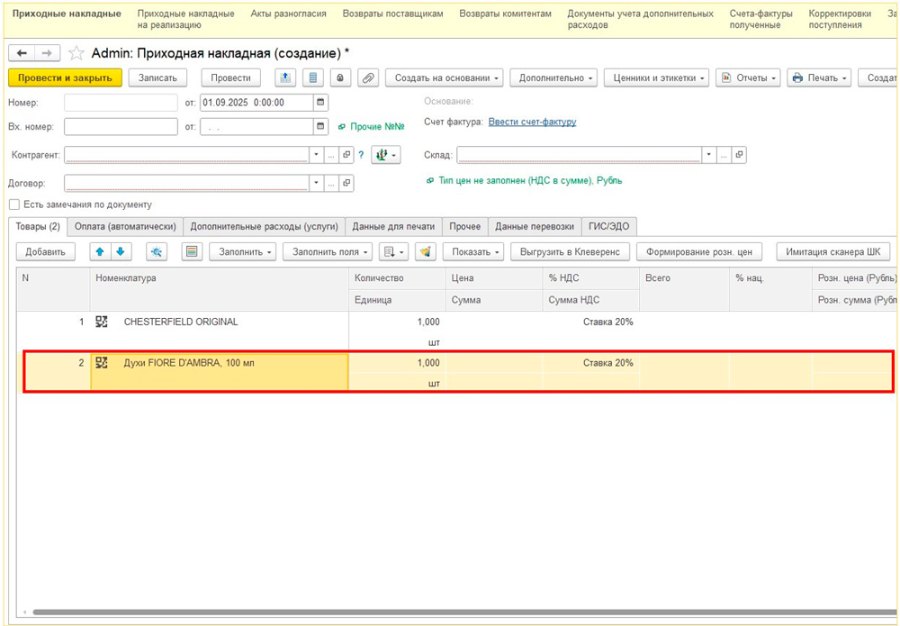Open 'Акты разногласия' in the top navigation
Image resolution: width=900 pixels, height=626 pixels.
288,14
